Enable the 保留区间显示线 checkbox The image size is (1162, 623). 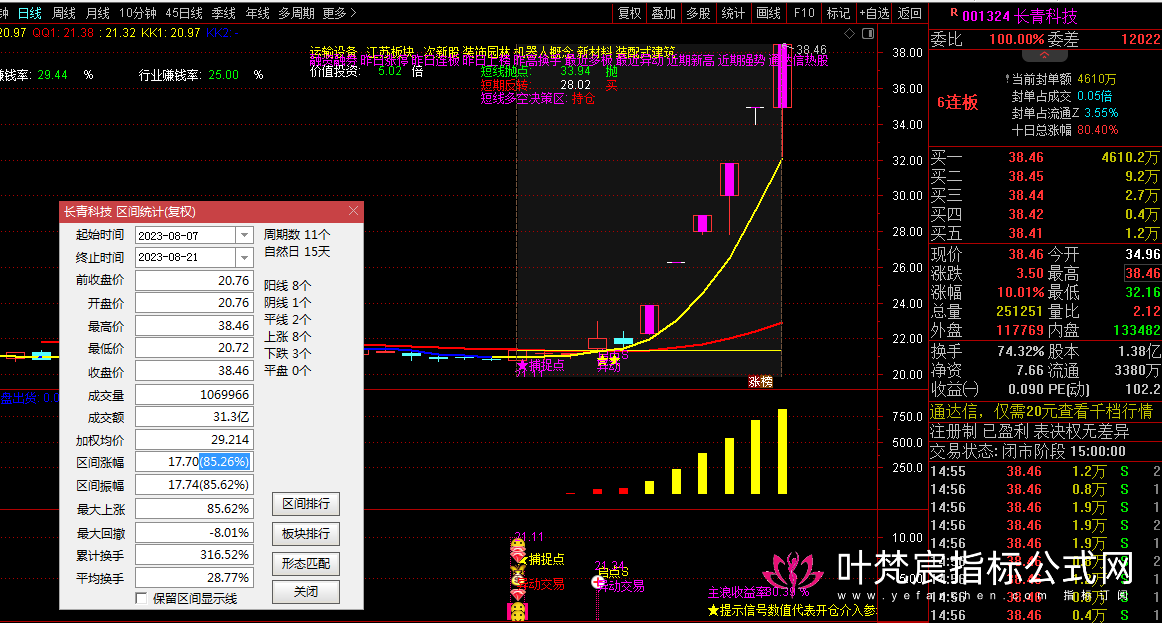point(141,598)
